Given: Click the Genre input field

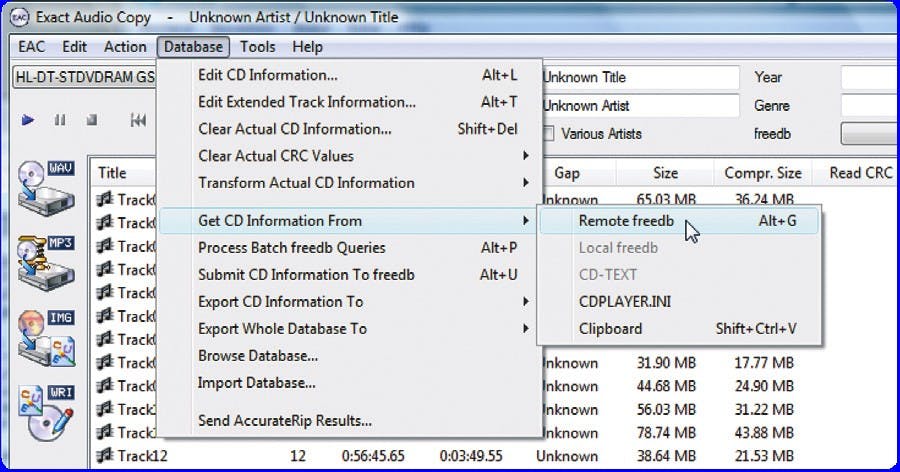Looking at the screenshot, I should 870,106.
